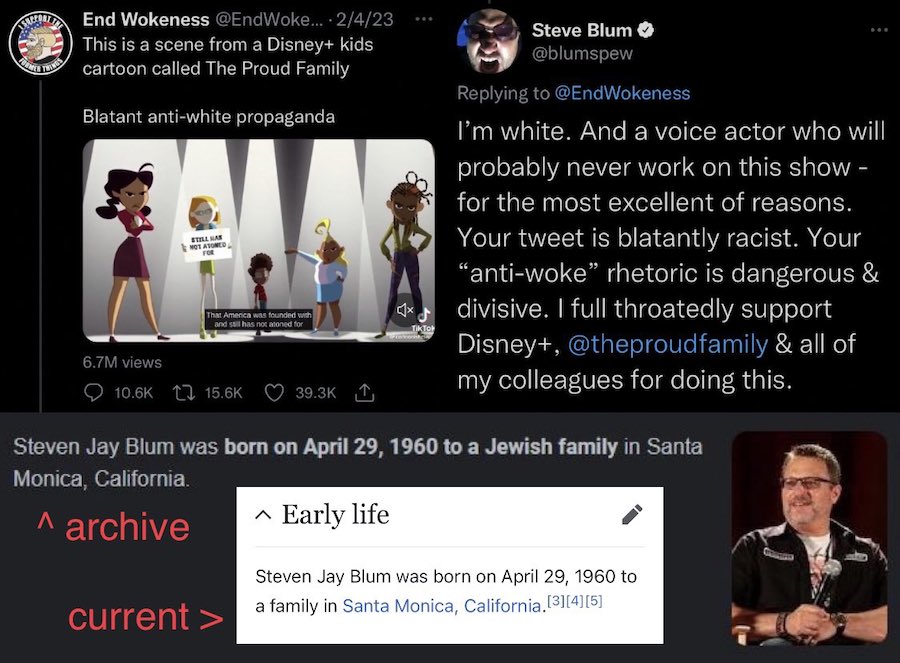This screenshot has height=663, width=900.
Task: Click Steve Blum's verified badge
Action: [646, 29]
